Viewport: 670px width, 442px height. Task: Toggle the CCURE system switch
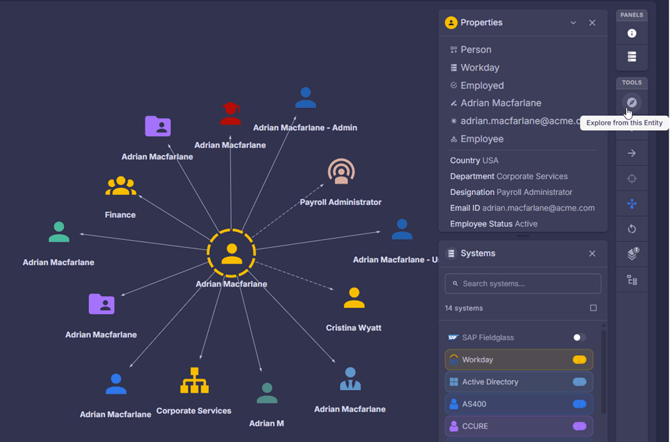pyautogui.click(x=579, y=426)
